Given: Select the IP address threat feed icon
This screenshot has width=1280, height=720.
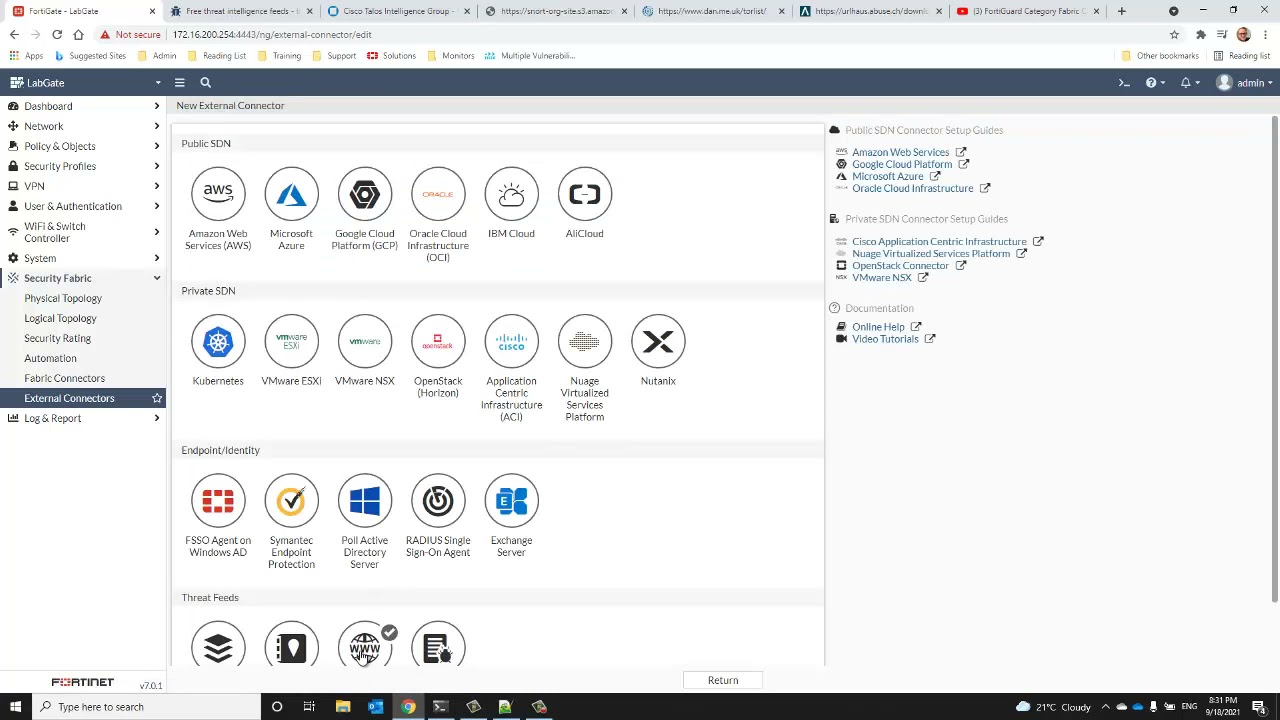Looking at the screenshot, I should click(291, 645).
